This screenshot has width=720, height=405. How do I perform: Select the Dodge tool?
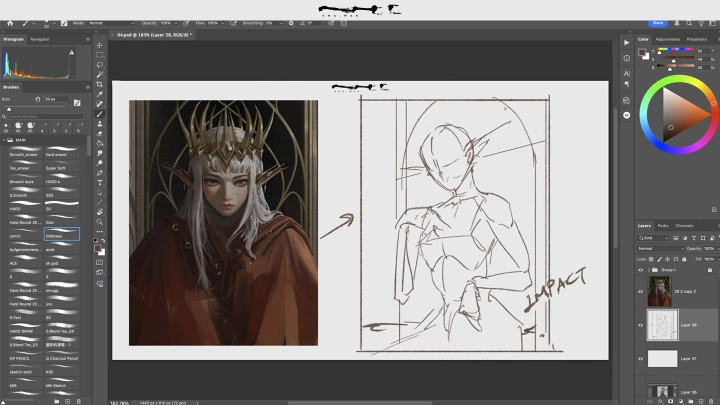point(100,163)
